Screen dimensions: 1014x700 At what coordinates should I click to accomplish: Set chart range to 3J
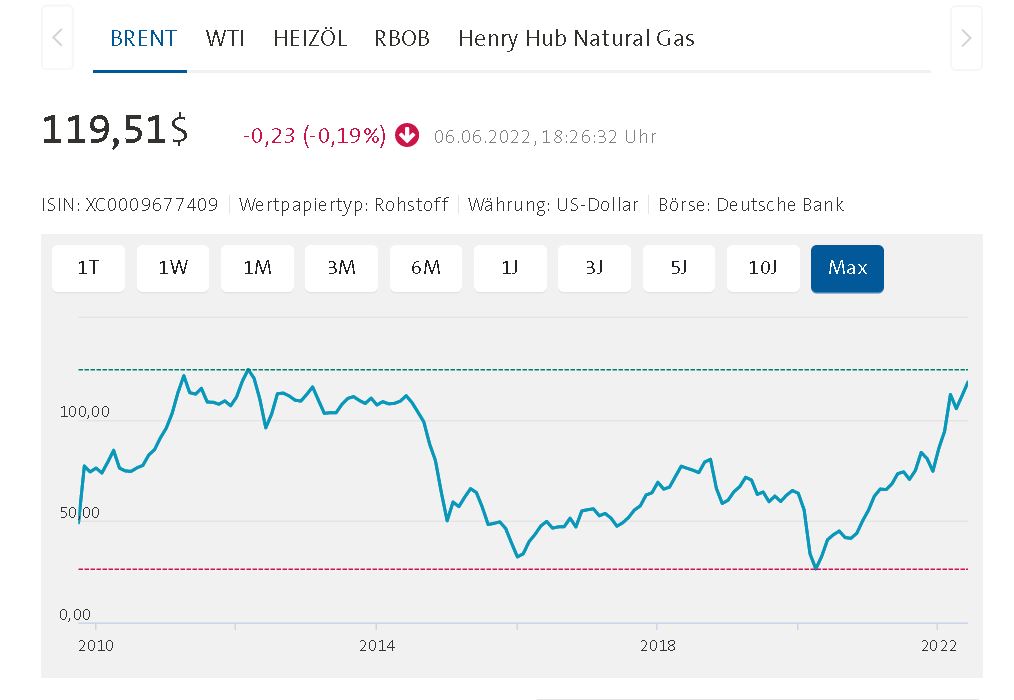tap(594, 268)
